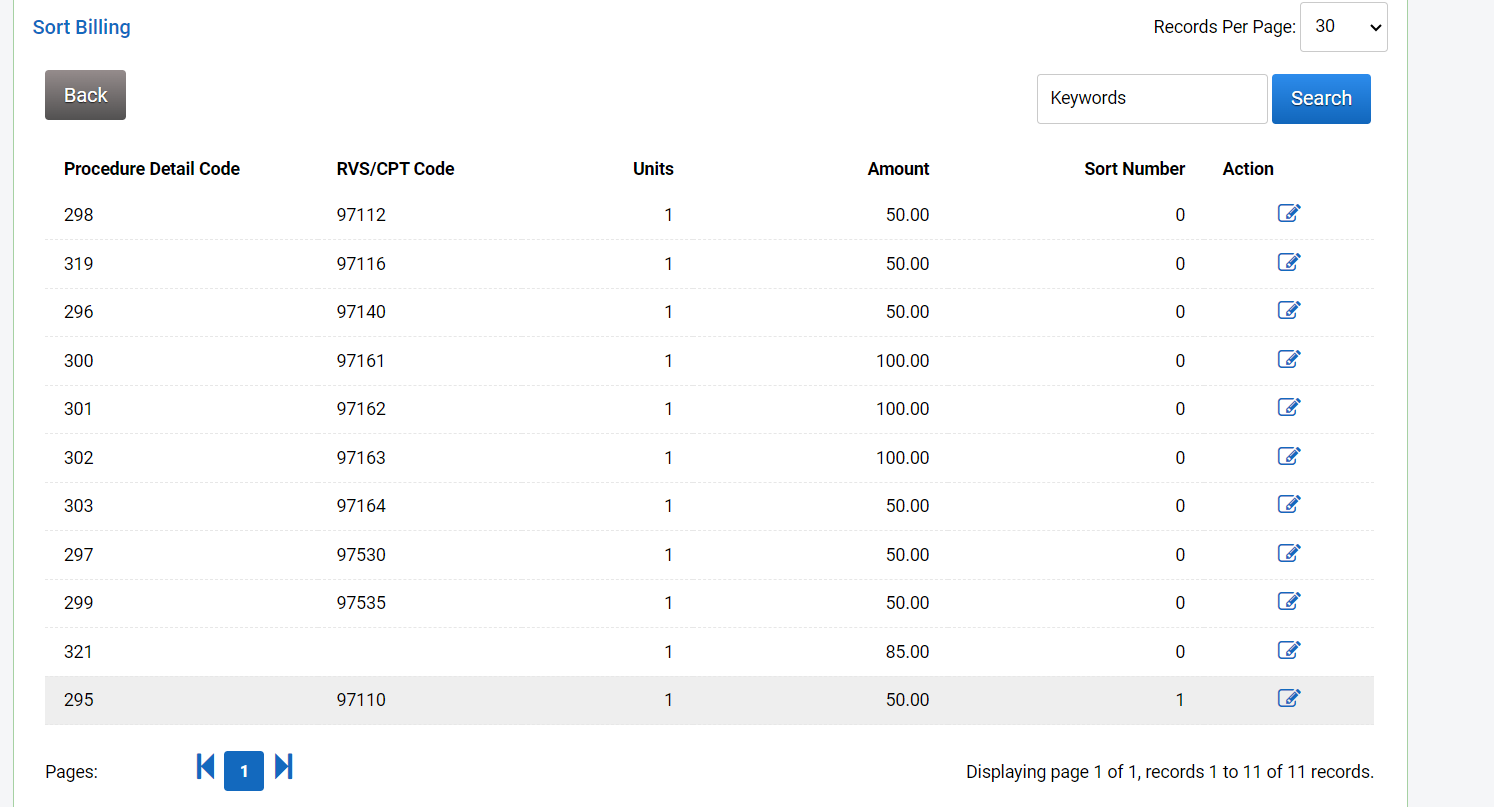Focus the Keywords search field
The width and height of the screenshot is (1494, 807).
coord(1151,99)
